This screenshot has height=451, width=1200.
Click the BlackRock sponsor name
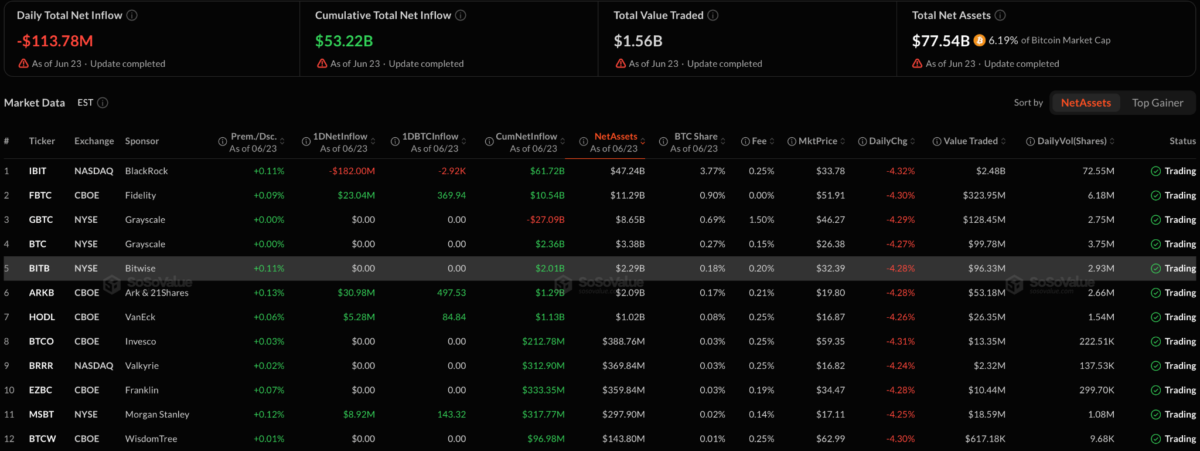click(x=147, y=171)
